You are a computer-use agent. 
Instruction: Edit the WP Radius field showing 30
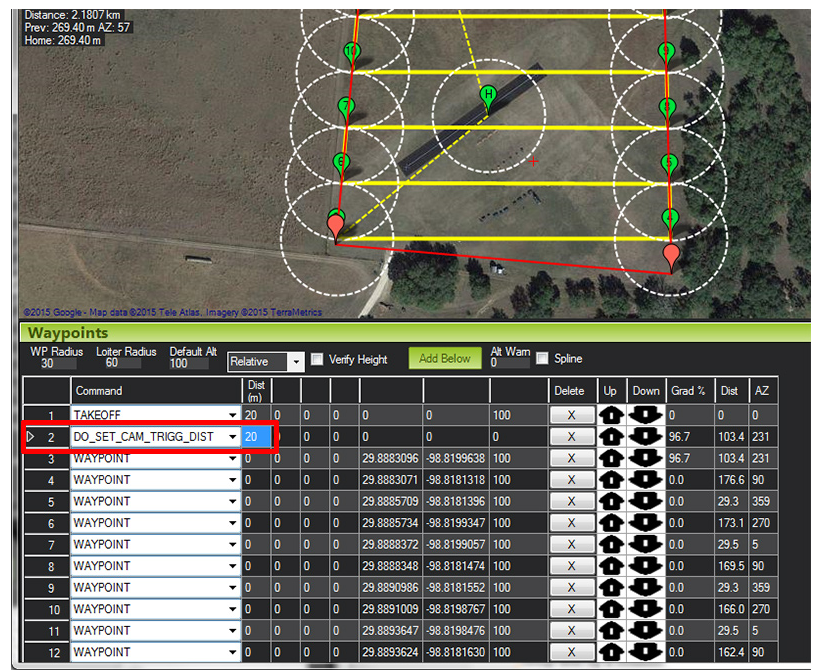click(x=57, y=363)
